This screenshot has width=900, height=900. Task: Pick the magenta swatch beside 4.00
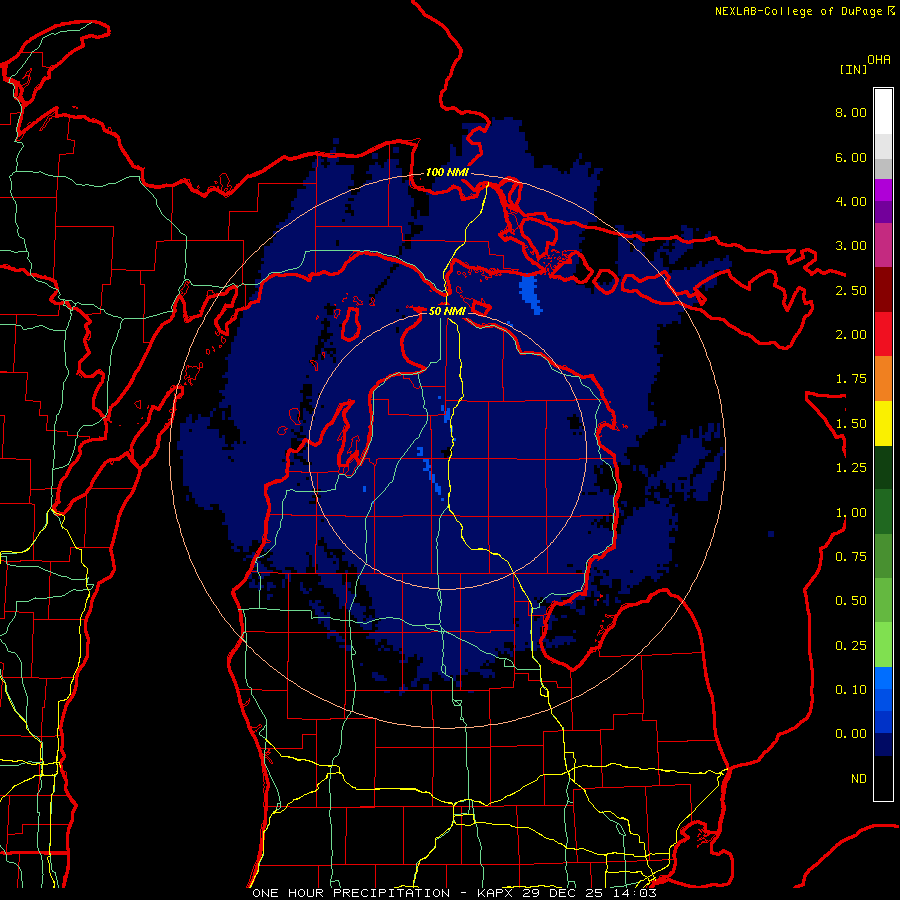pyautogui.click(x=883, y=190)
